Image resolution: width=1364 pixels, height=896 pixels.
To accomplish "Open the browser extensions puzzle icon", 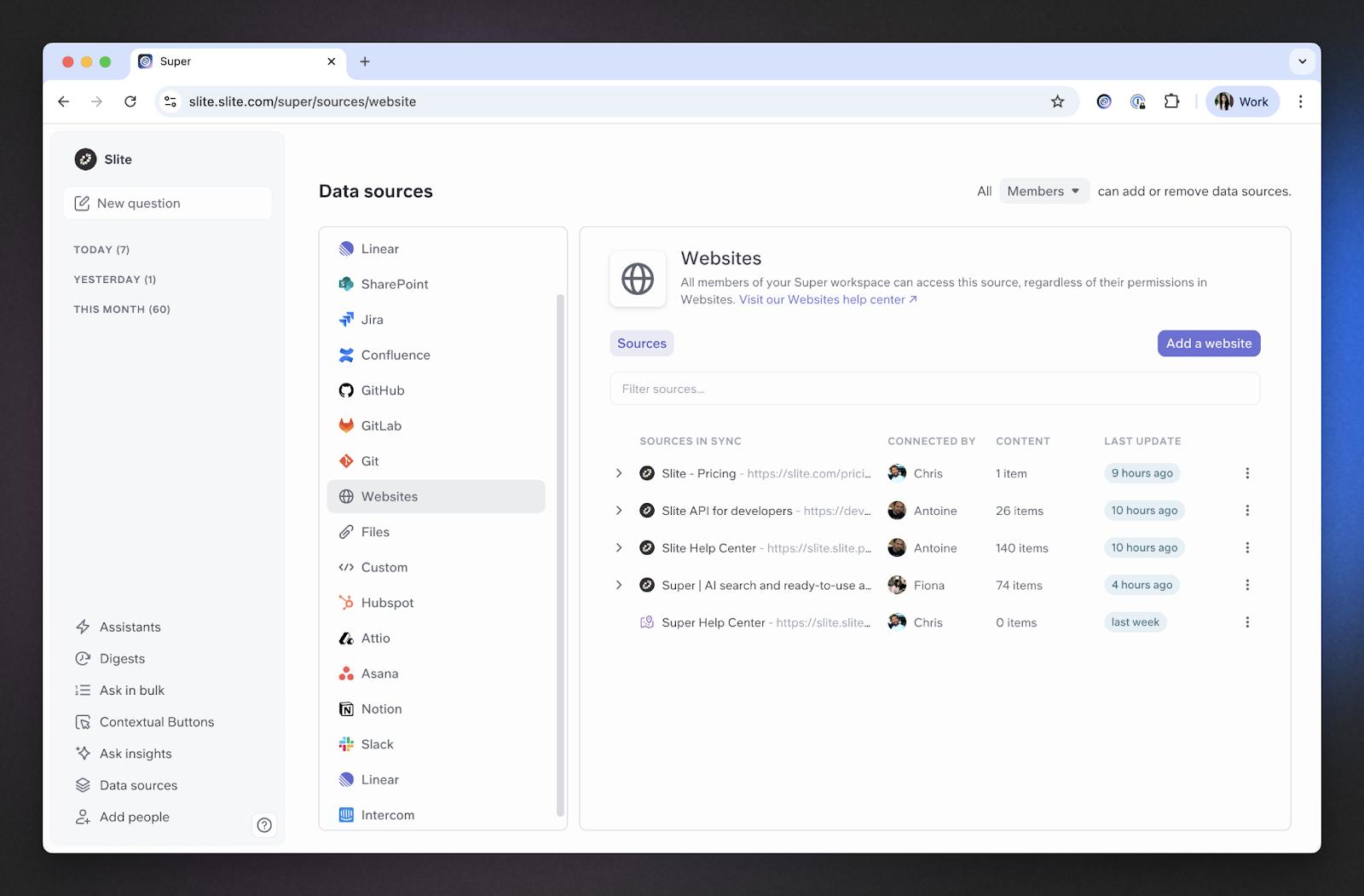I will click(x=1172, y=101).
